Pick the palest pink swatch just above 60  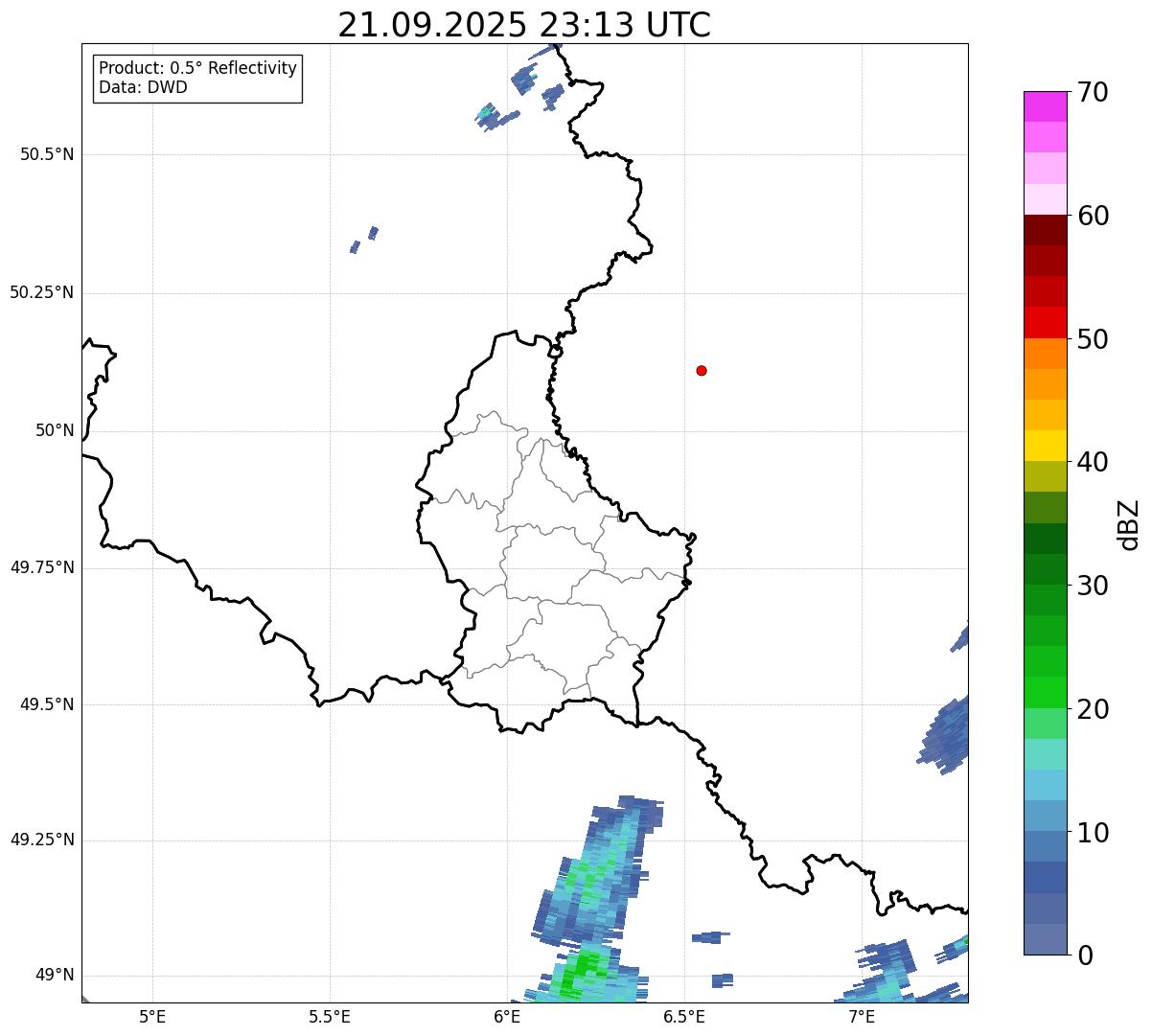[x=1044, y=199]
